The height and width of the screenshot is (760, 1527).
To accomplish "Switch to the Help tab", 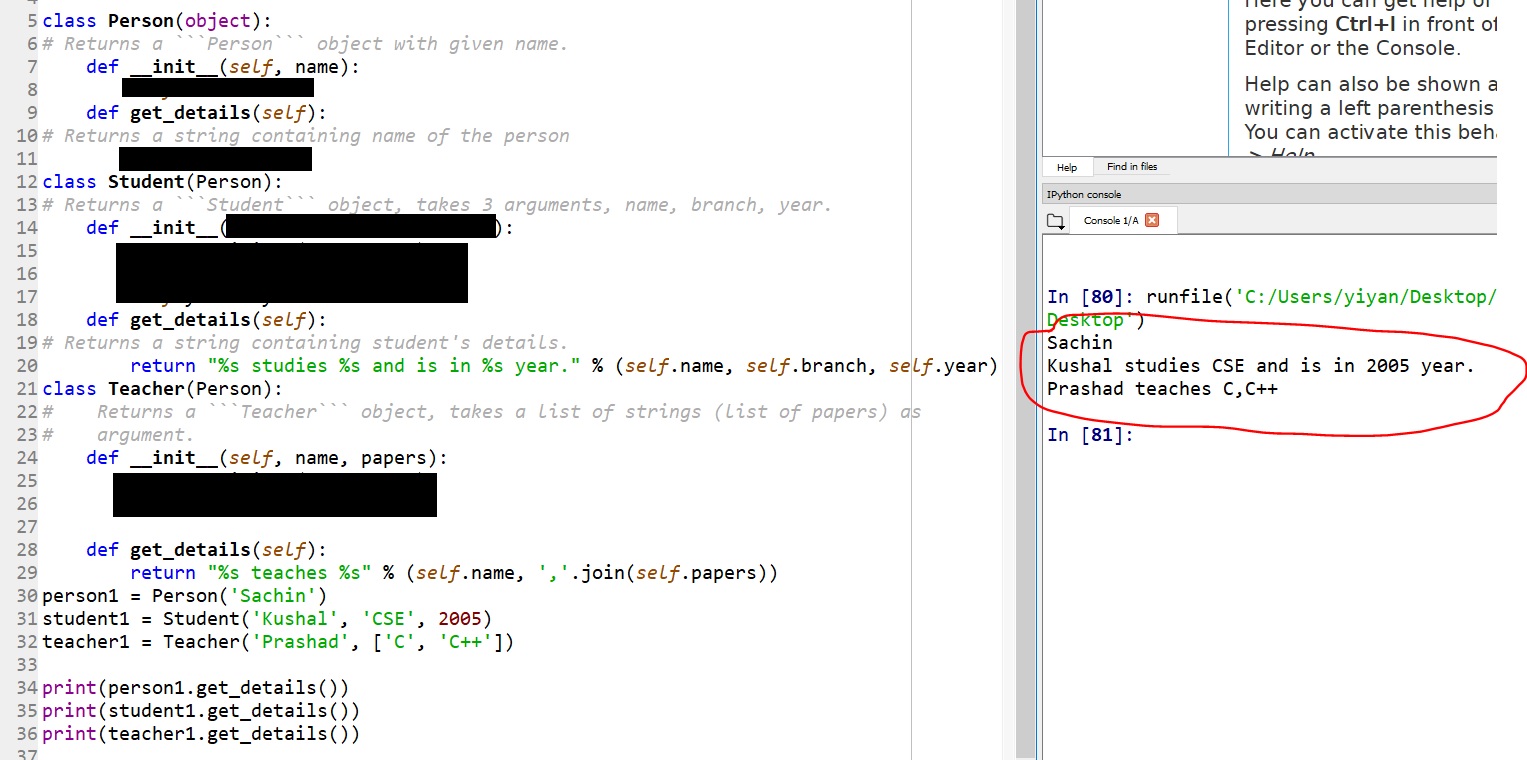I will (x=1067, y=167).
